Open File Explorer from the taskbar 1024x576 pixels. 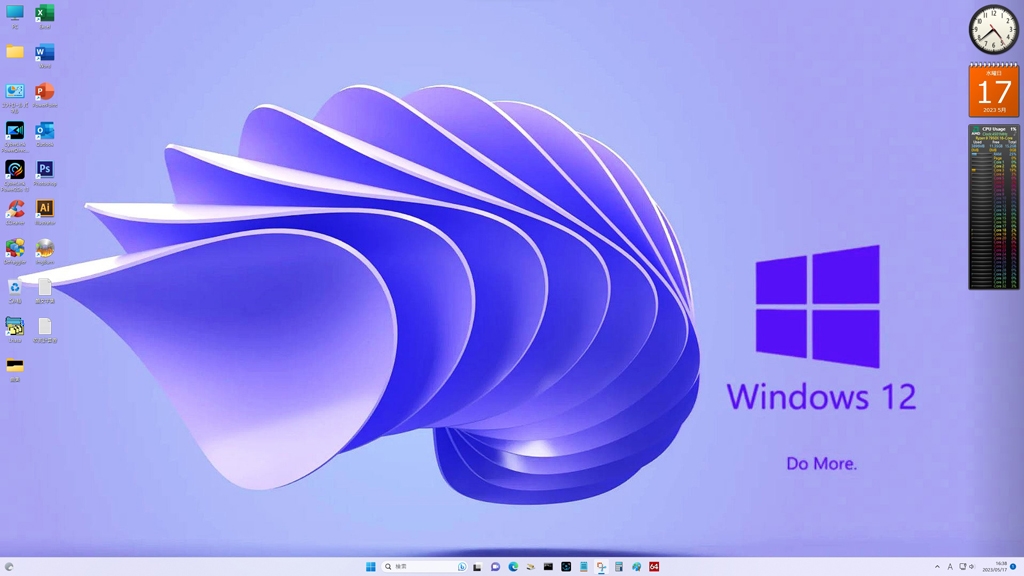[x=530, y=567]
